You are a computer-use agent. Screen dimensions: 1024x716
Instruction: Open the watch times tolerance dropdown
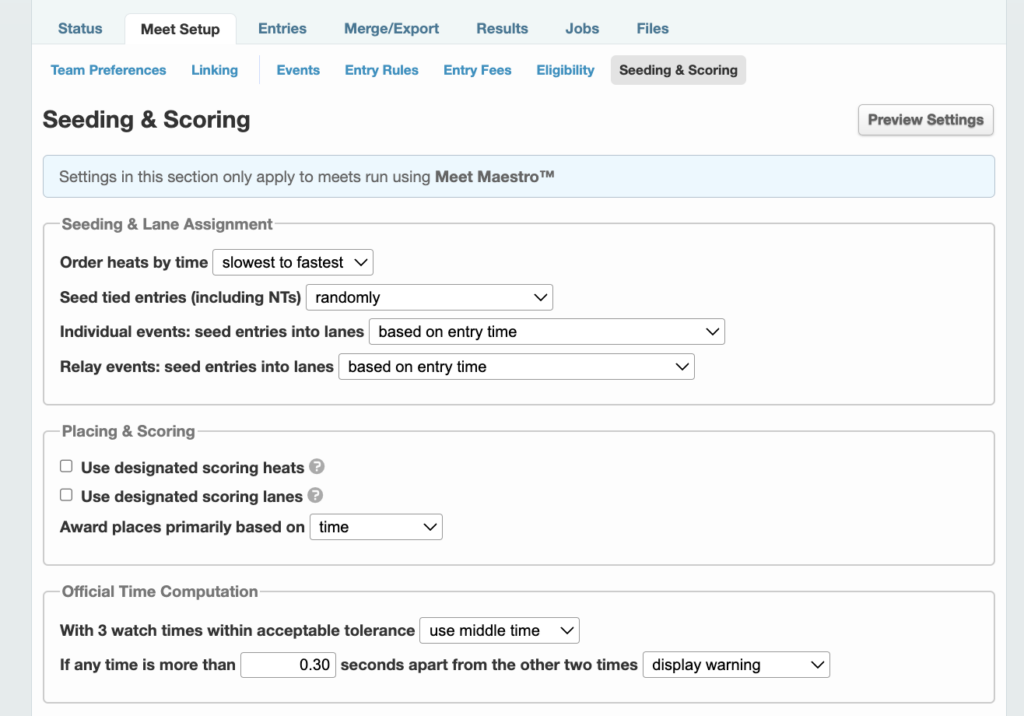[500, 630]
